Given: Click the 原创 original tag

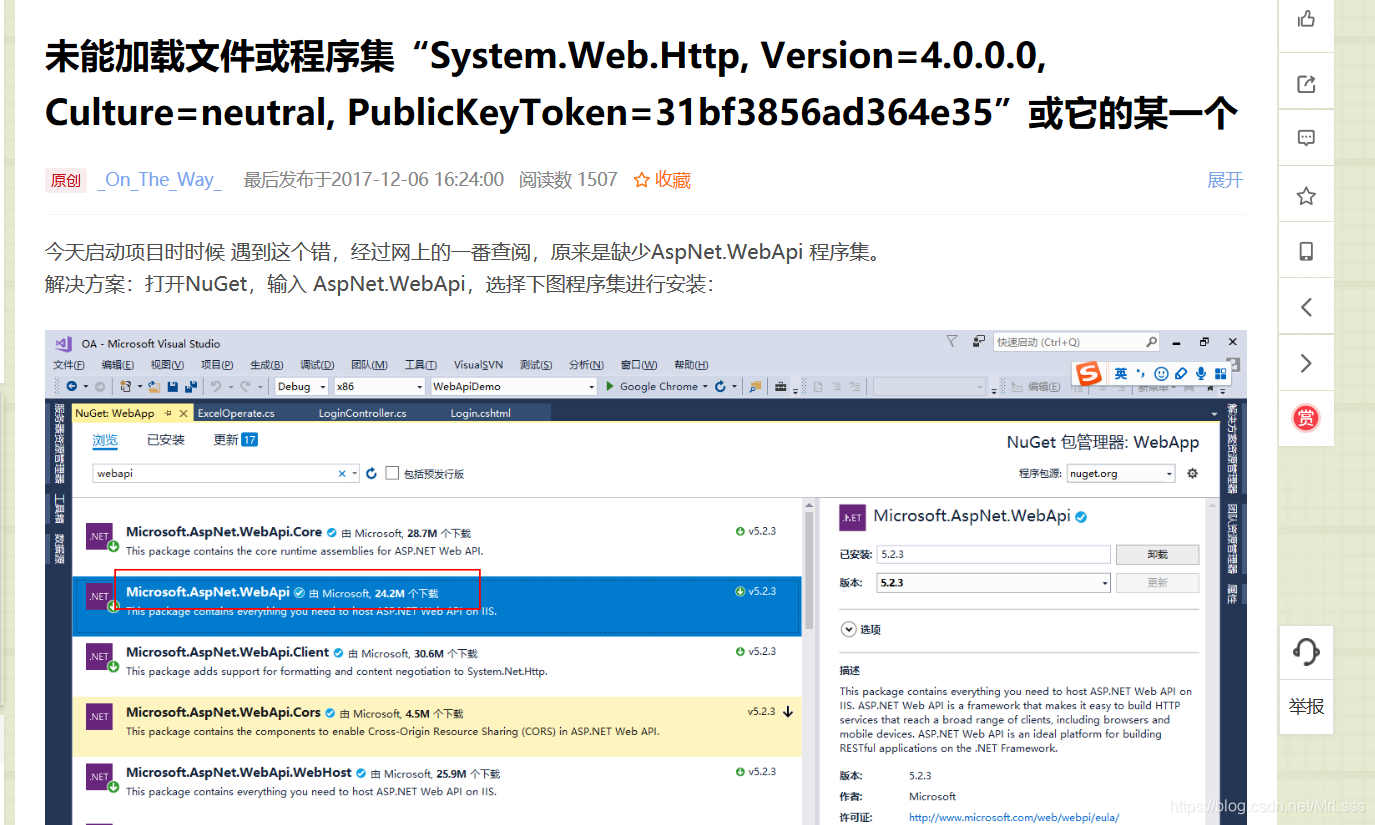Looking at the screenshot, I should tap(66, 181).
